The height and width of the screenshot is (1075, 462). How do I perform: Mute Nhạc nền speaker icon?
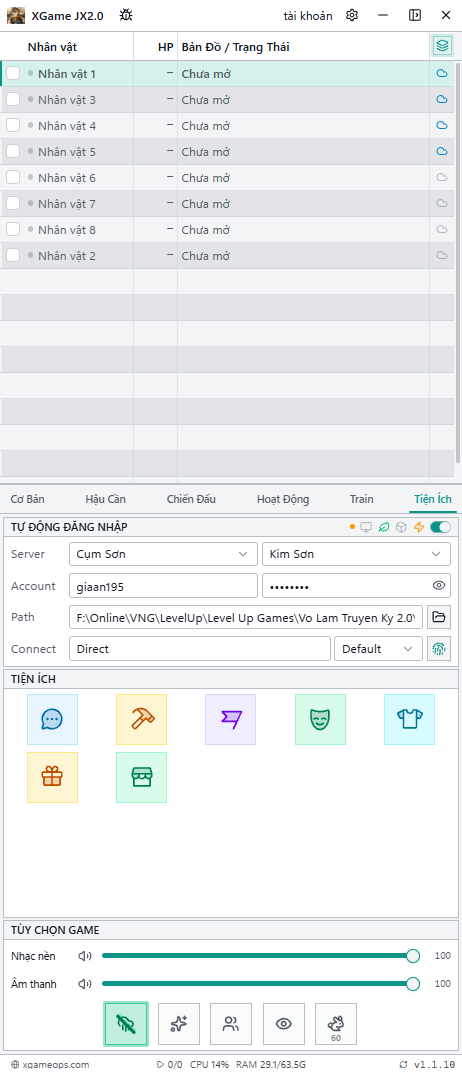pos(85,956)
